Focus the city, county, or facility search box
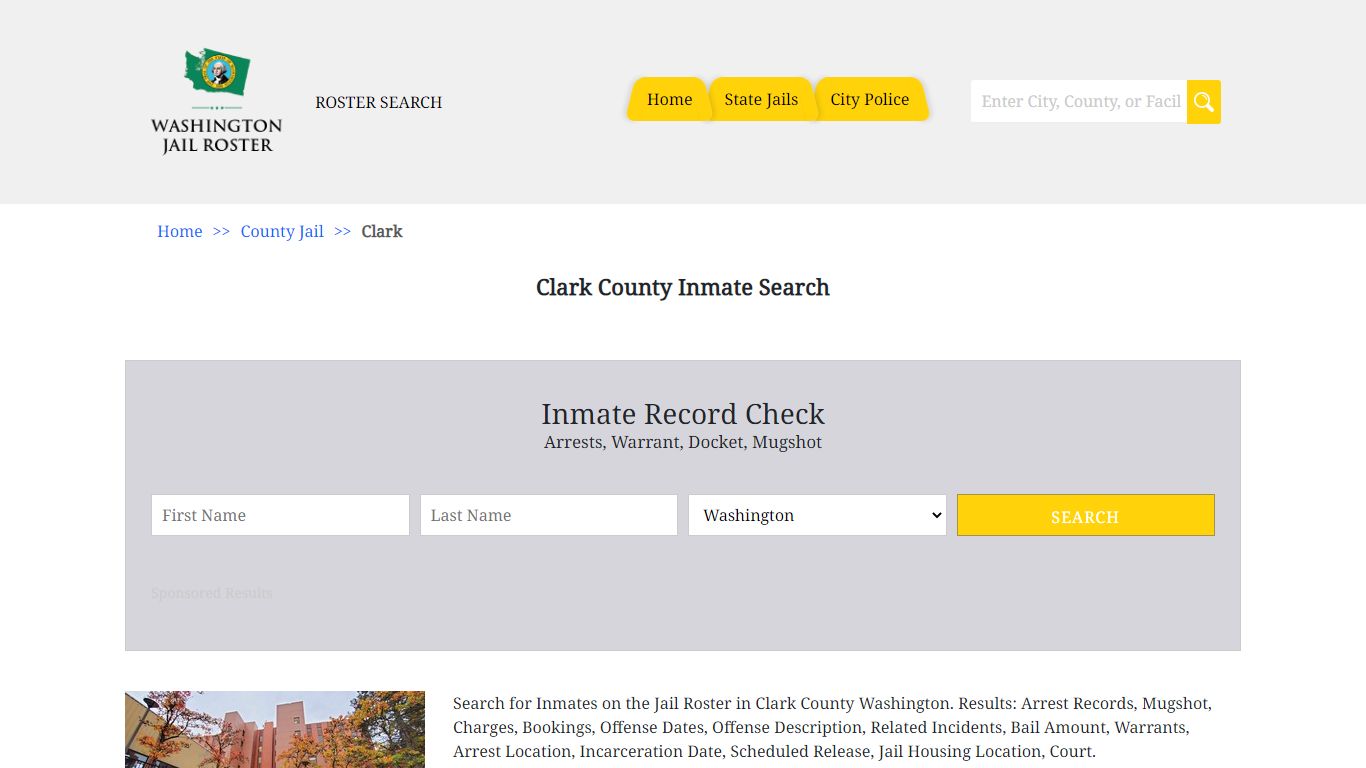This screenshot has width=1366, height=768. pos(1079,102)
